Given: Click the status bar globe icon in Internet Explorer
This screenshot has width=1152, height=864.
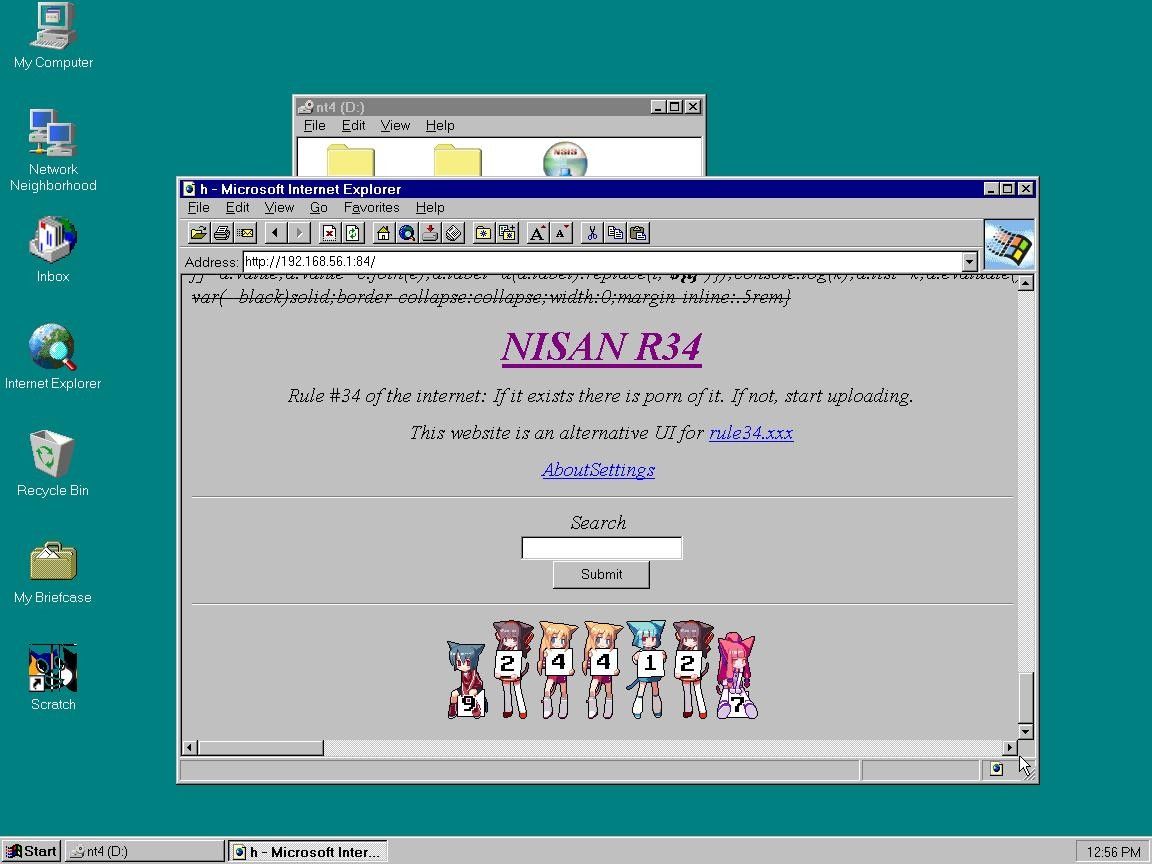Looking at the screenshot, I should pyautogui.click(x=996, y=769).
